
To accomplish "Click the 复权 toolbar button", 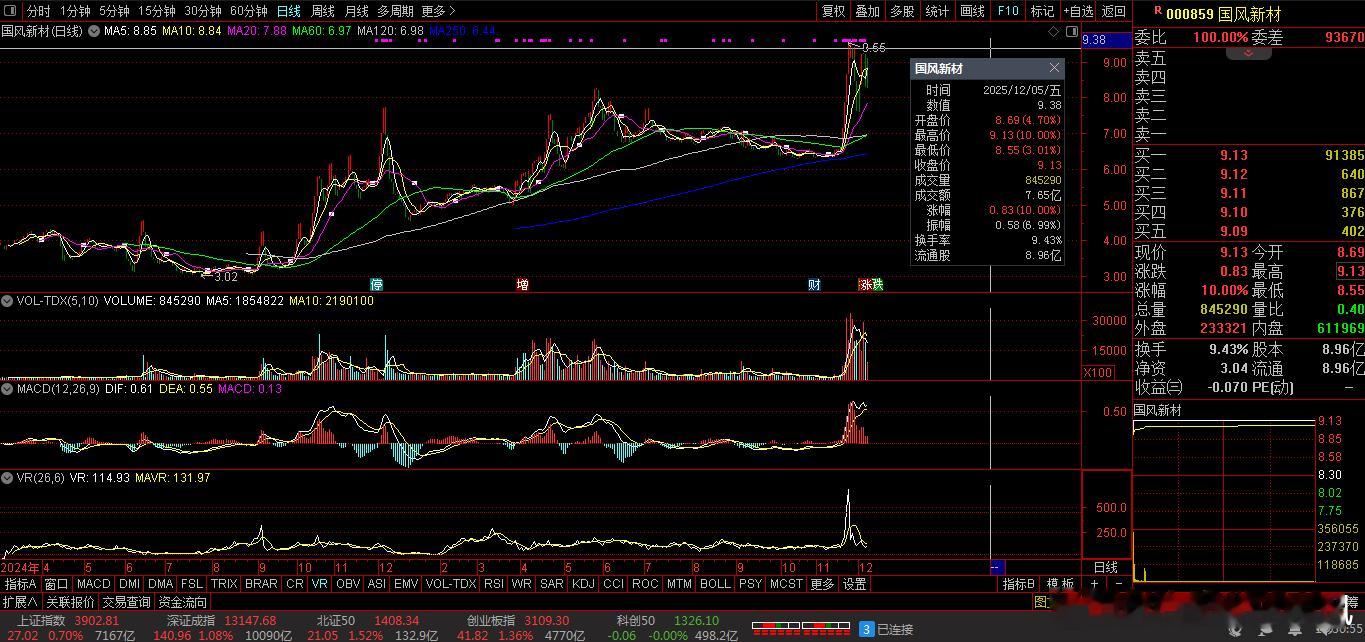I will click(x=833, y=11).
